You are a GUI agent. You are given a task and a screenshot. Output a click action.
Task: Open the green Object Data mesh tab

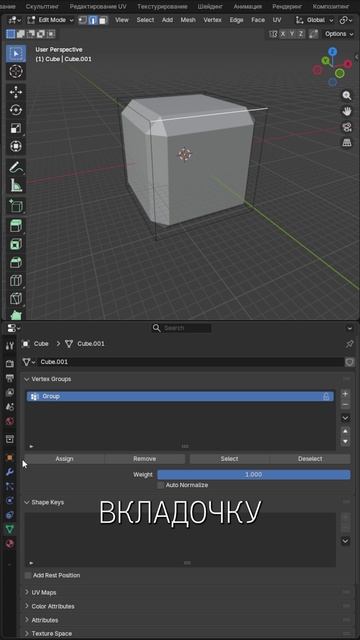pos(9,529)
